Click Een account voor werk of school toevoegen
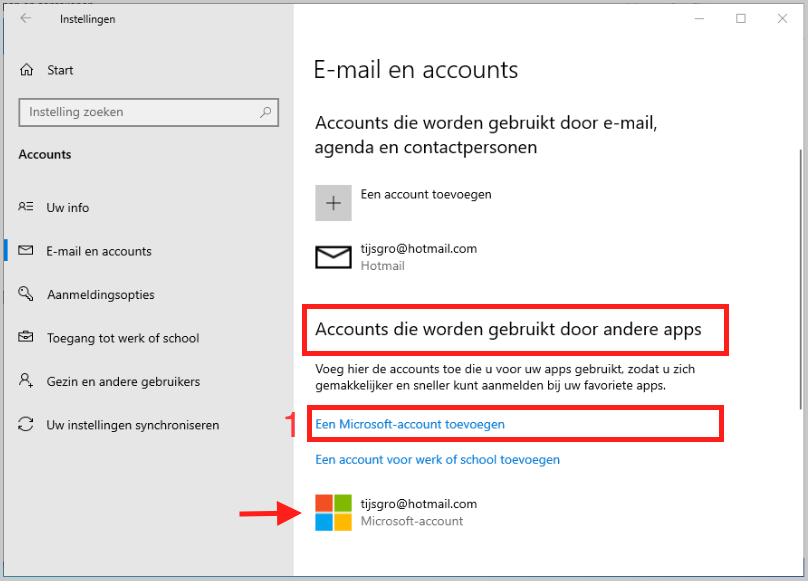 pyautogui.click(x=437, y=460)
